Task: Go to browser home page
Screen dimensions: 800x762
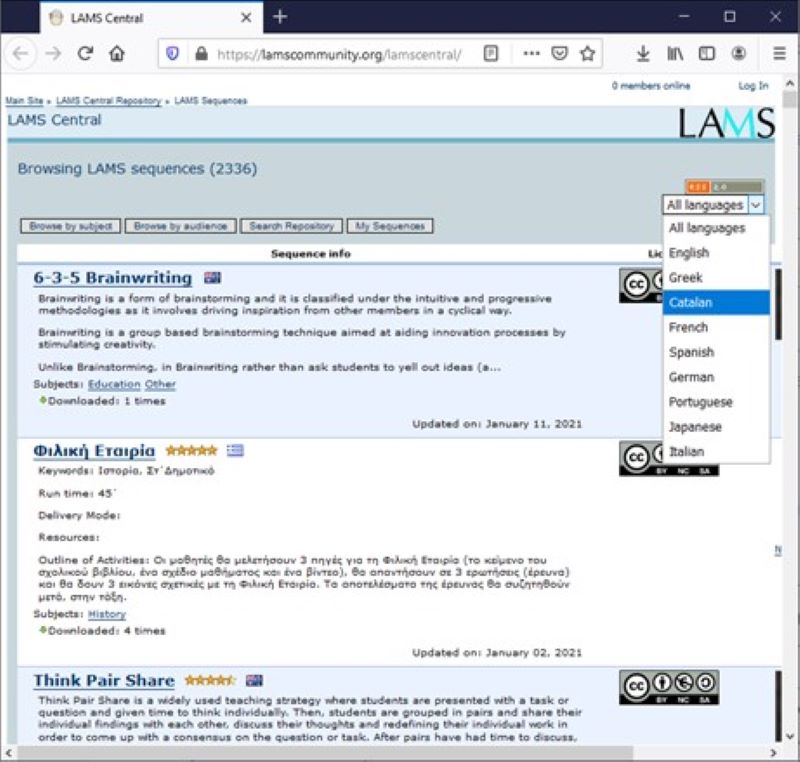Action: (x=117, y=54)
